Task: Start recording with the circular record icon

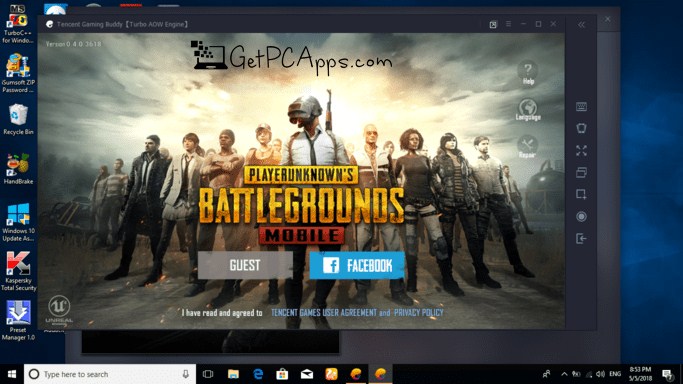Action: (x=581, y=216)
